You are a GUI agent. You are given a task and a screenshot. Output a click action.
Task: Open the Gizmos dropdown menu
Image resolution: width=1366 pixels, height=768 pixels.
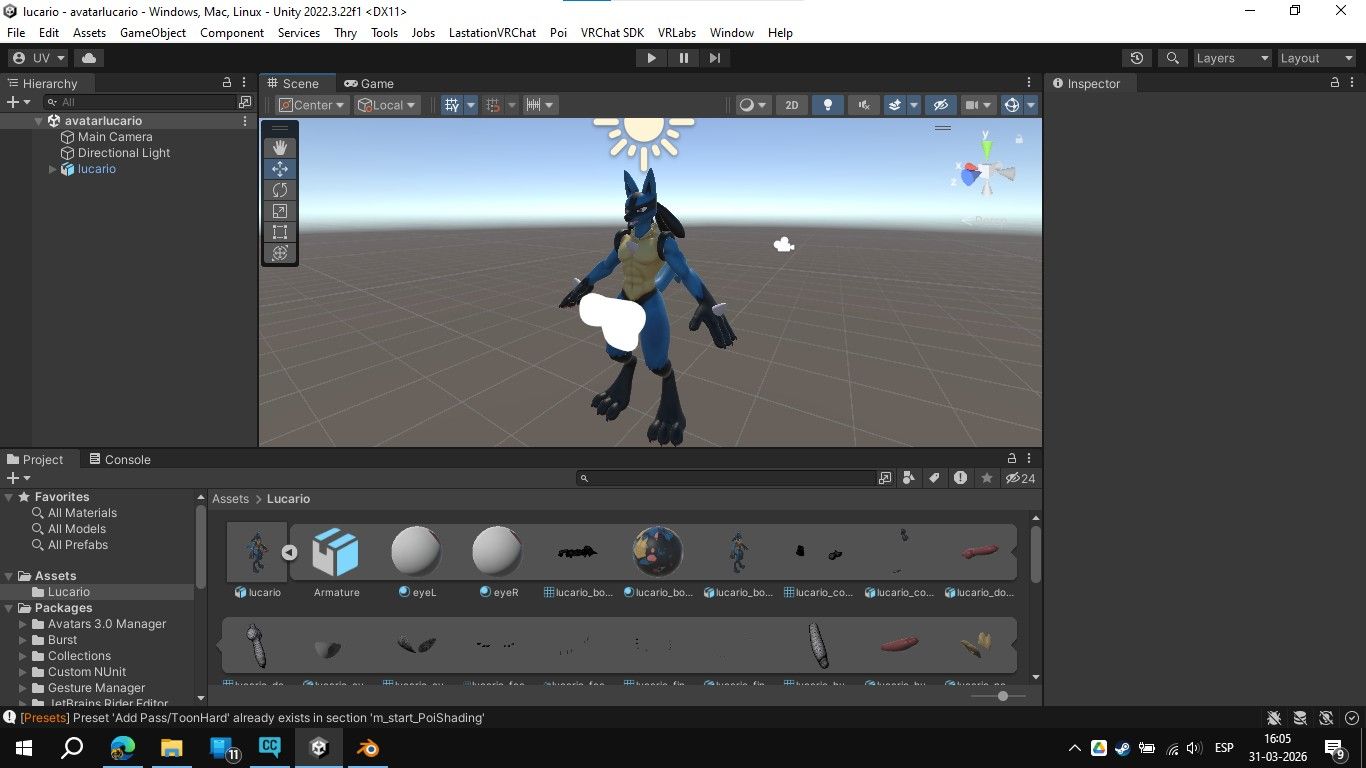pos(1031,105)
